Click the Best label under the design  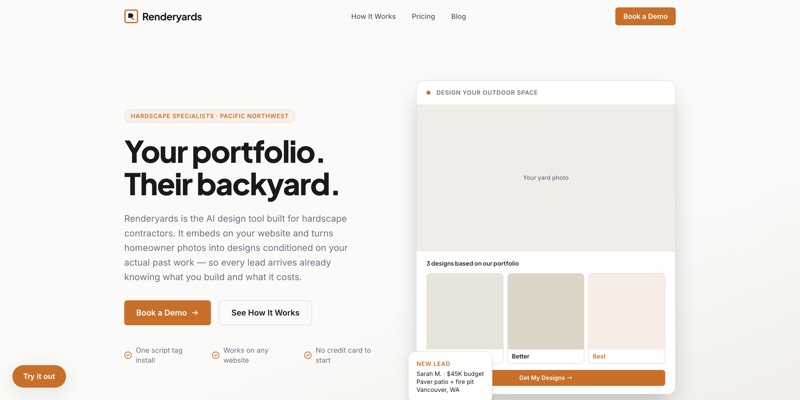tap(599, 357)
